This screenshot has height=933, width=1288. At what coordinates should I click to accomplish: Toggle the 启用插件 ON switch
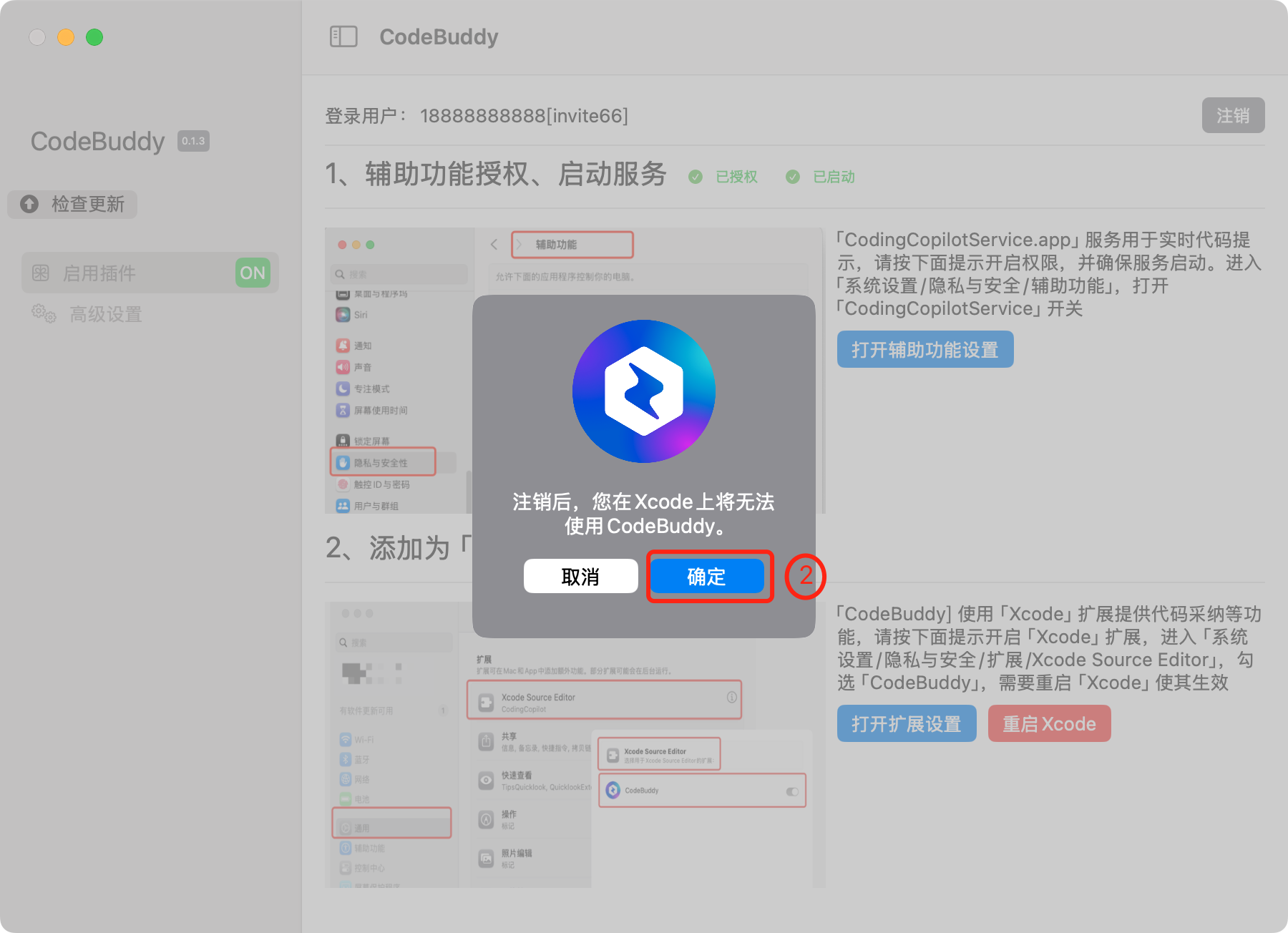click(x=253, y=273)
